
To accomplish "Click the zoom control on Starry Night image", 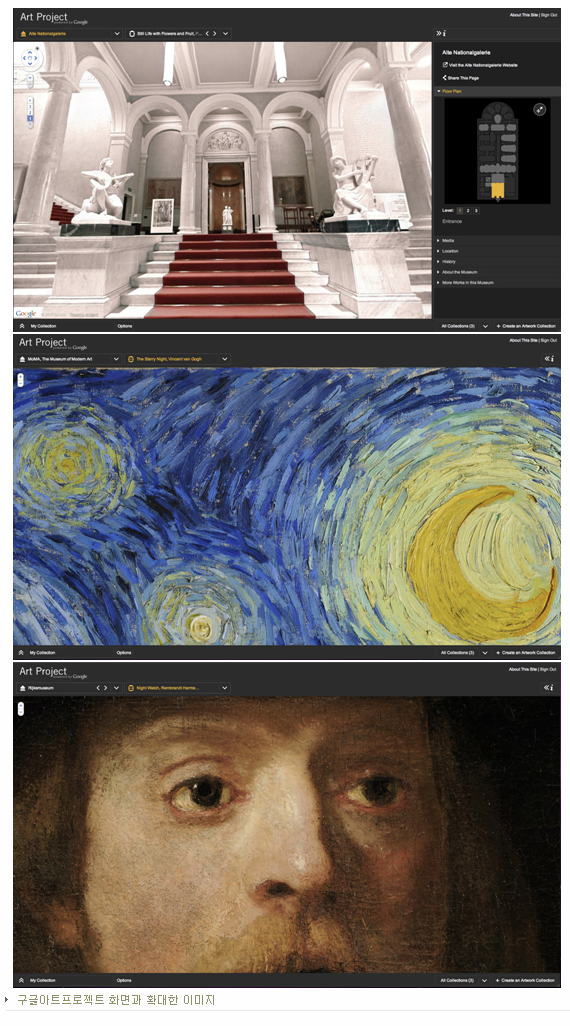I will click(x=20, y=379).
